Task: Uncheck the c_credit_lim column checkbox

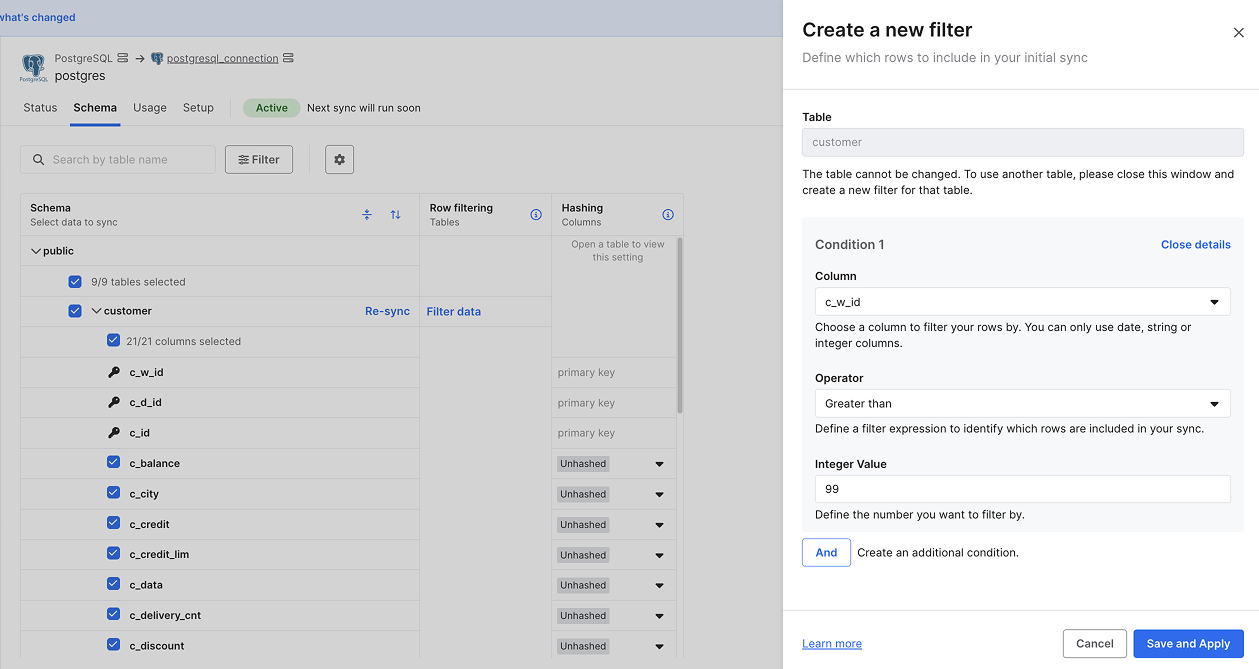Action: point(113,554)
